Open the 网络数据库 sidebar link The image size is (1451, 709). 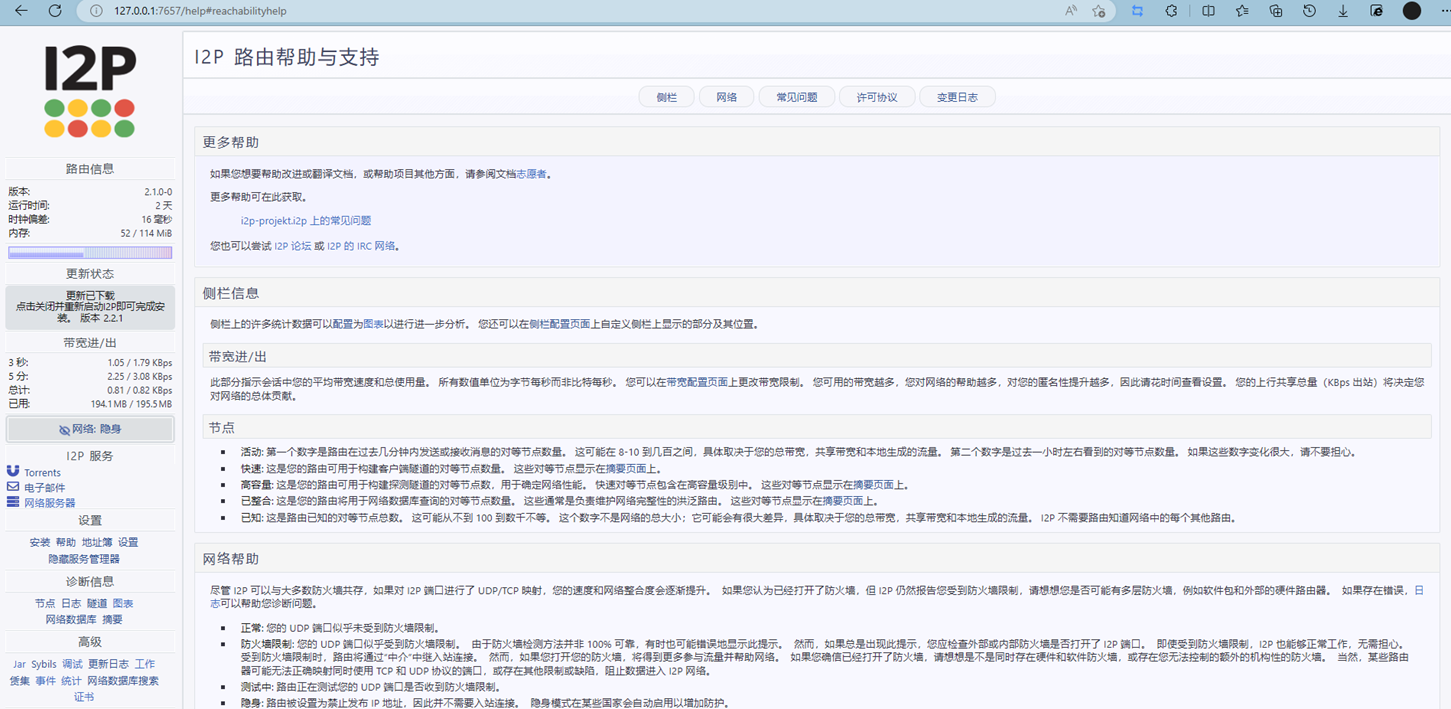point(71,620)
